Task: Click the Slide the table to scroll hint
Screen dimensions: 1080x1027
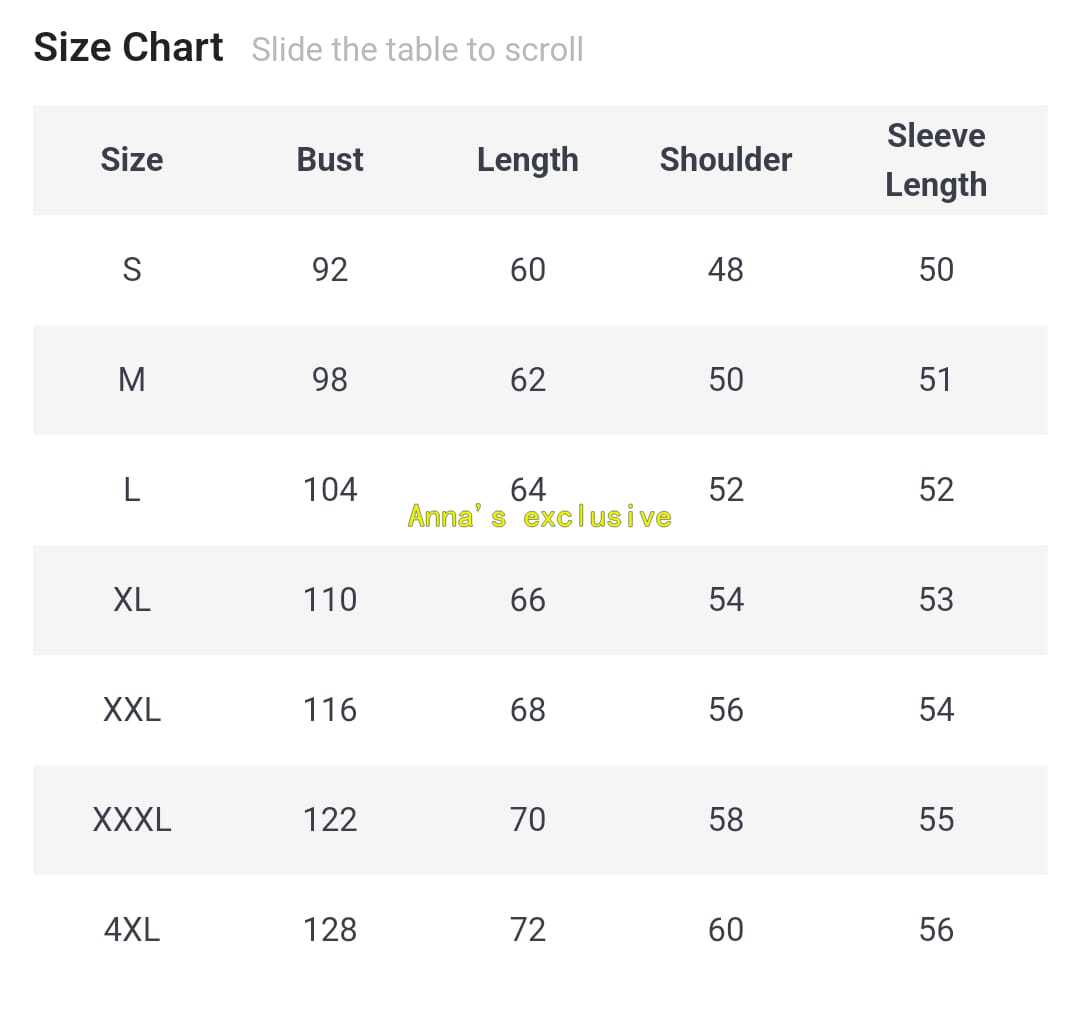Action: tap(417, 49)
